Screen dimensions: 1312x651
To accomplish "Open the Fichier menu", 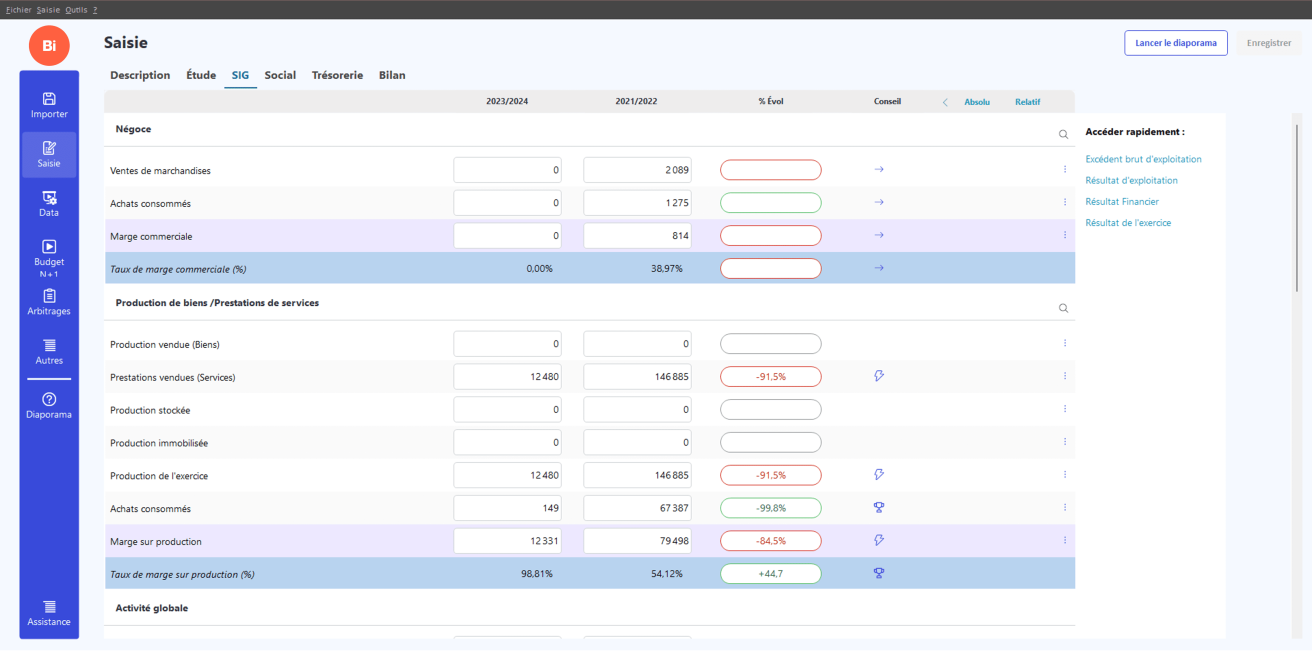I will click(19, 9).
